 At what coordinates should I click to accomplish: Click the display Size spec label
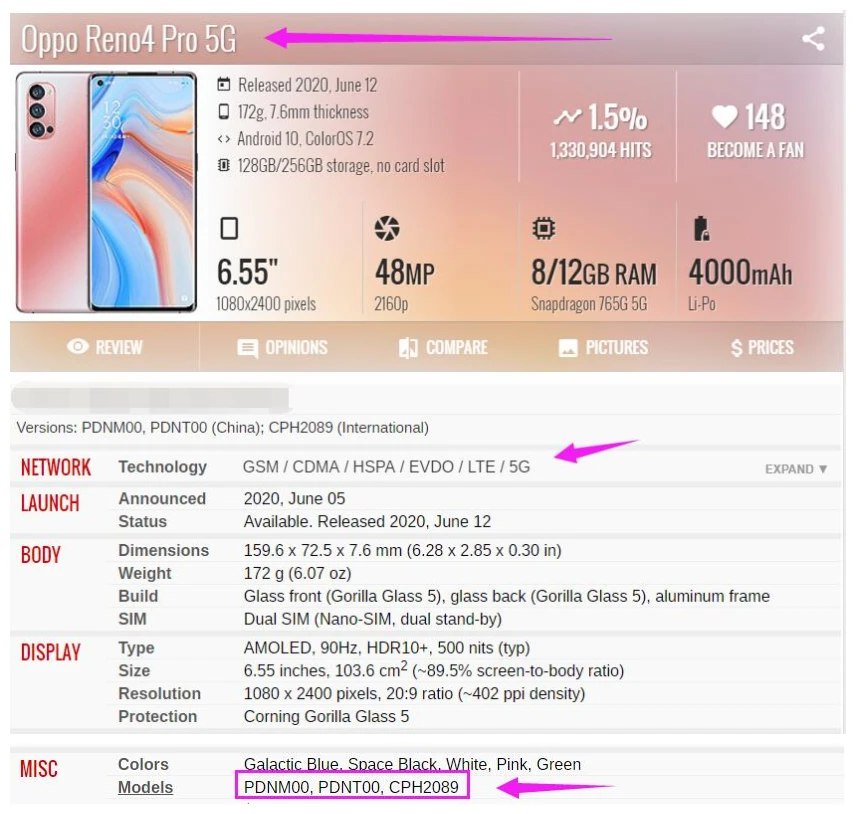pos(134,671)
